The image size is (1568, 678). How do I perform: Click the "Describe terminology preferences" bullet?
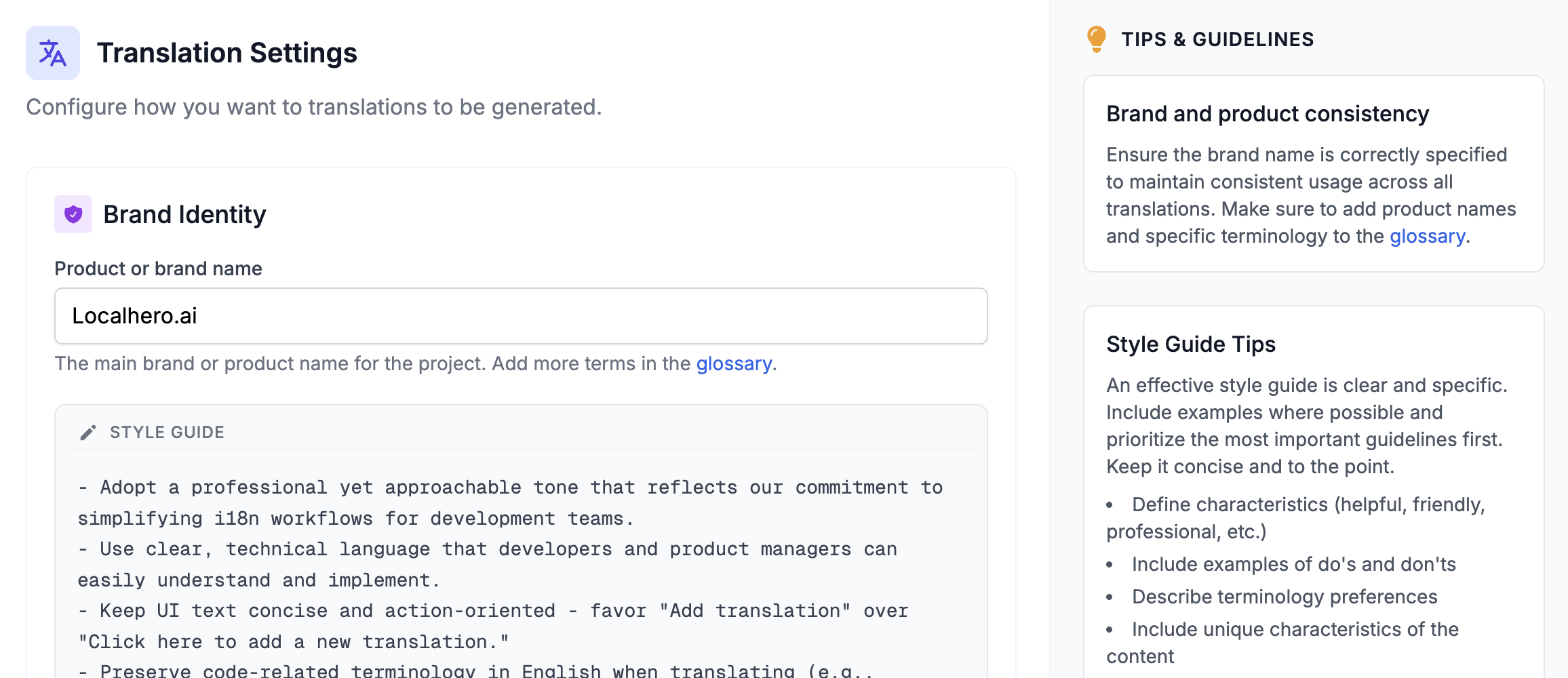[1284, 597]
